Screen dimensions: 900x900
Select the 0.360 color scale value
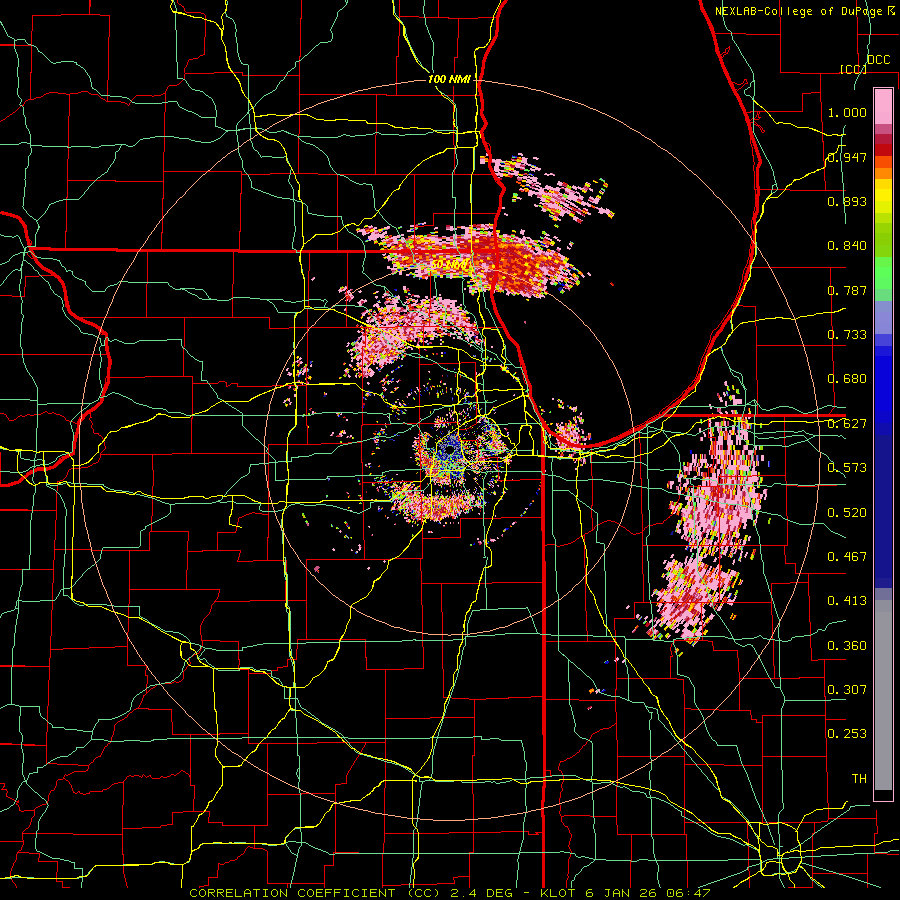point(847,646)
